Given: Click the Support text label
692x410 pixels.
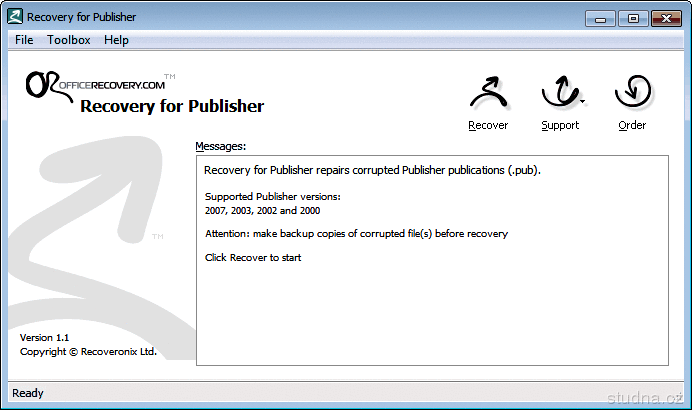Looking at the screenshot, I should (x=560, y=125).
